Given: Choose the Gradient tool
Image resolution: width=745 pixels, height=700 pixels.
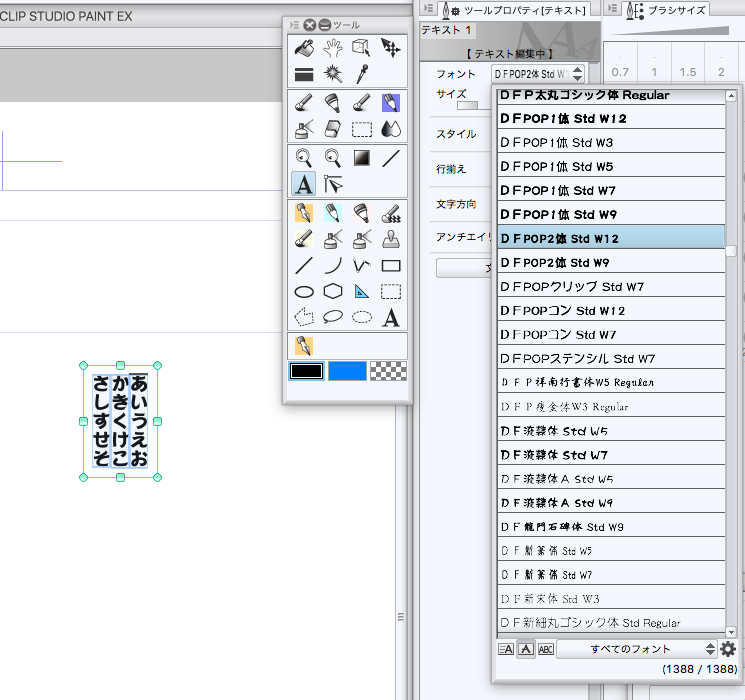Looking at the screenshot, I should (x=362, y=157).
